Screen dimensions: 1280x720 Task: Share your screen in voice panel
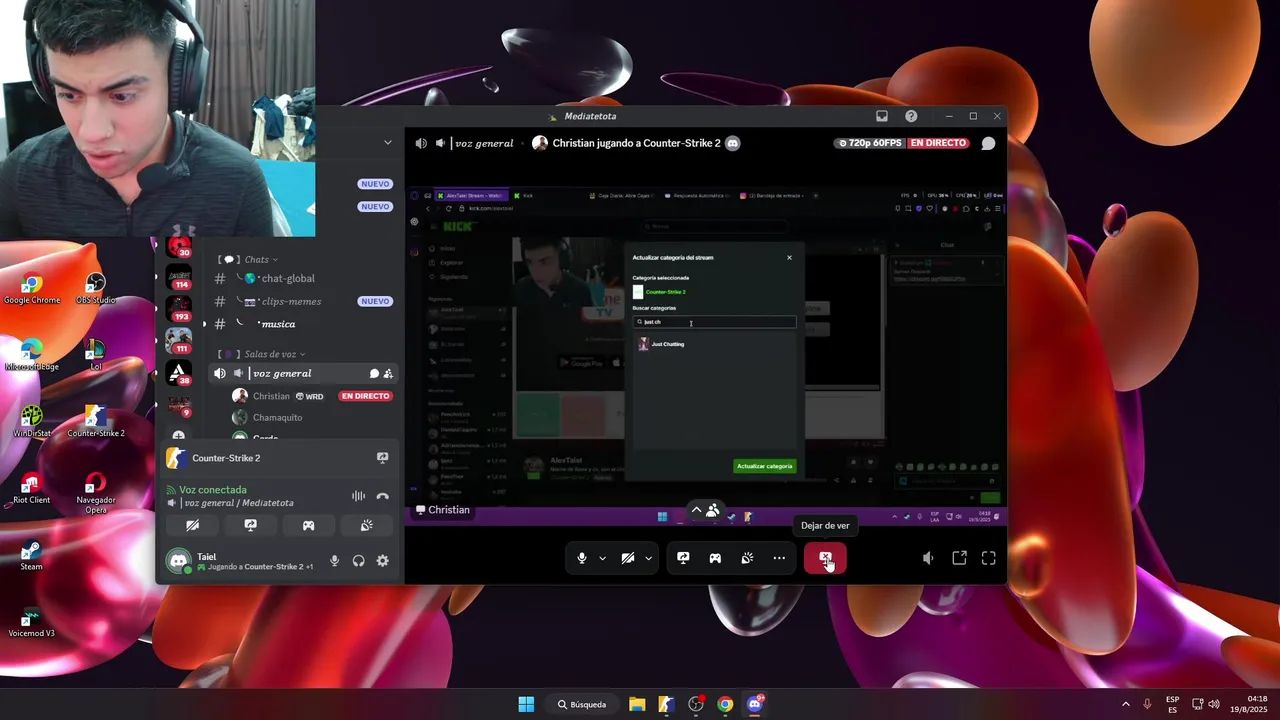coord(250,525)
